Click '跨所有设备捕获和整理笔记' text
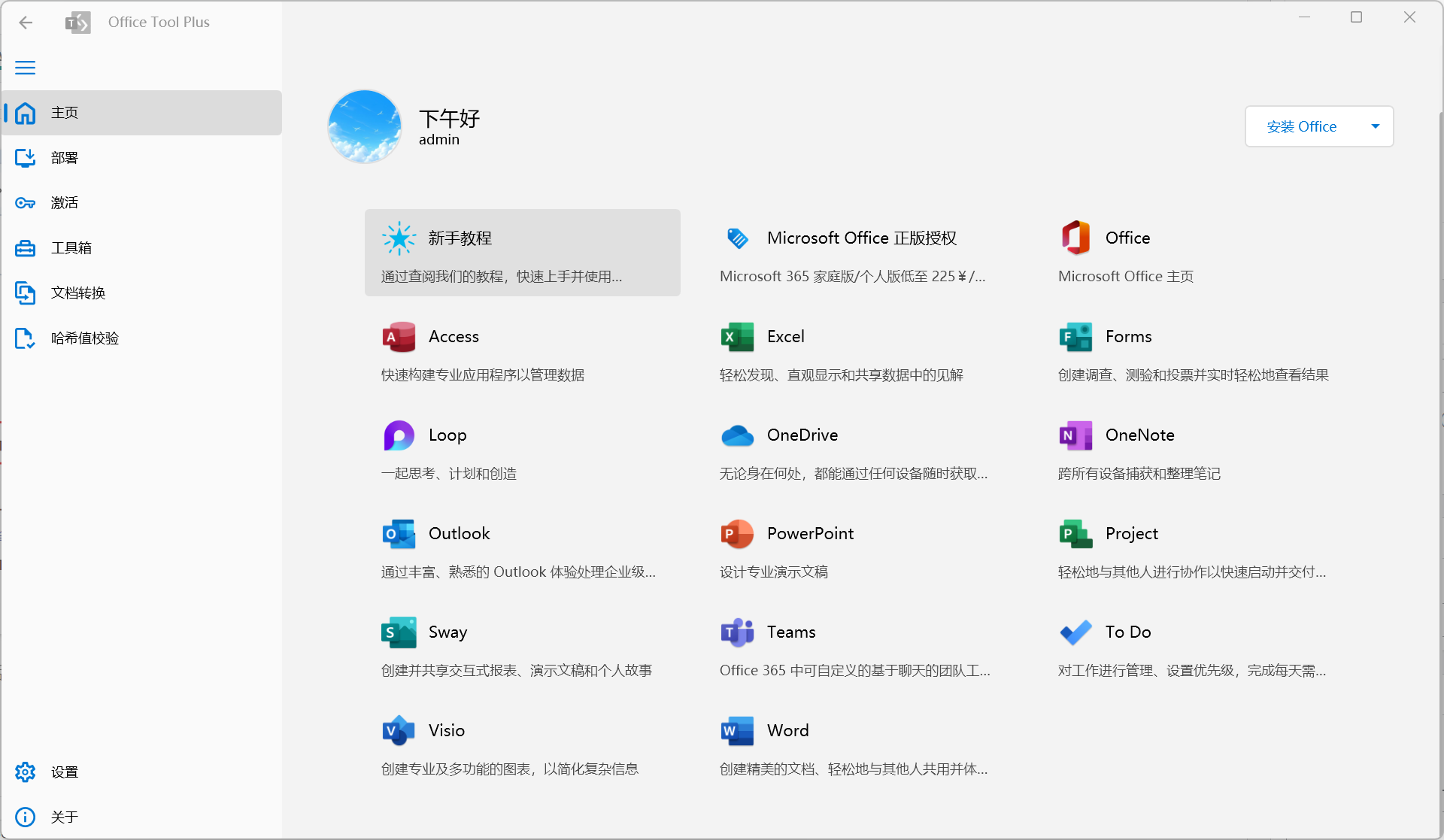 tap(1139, 474)
